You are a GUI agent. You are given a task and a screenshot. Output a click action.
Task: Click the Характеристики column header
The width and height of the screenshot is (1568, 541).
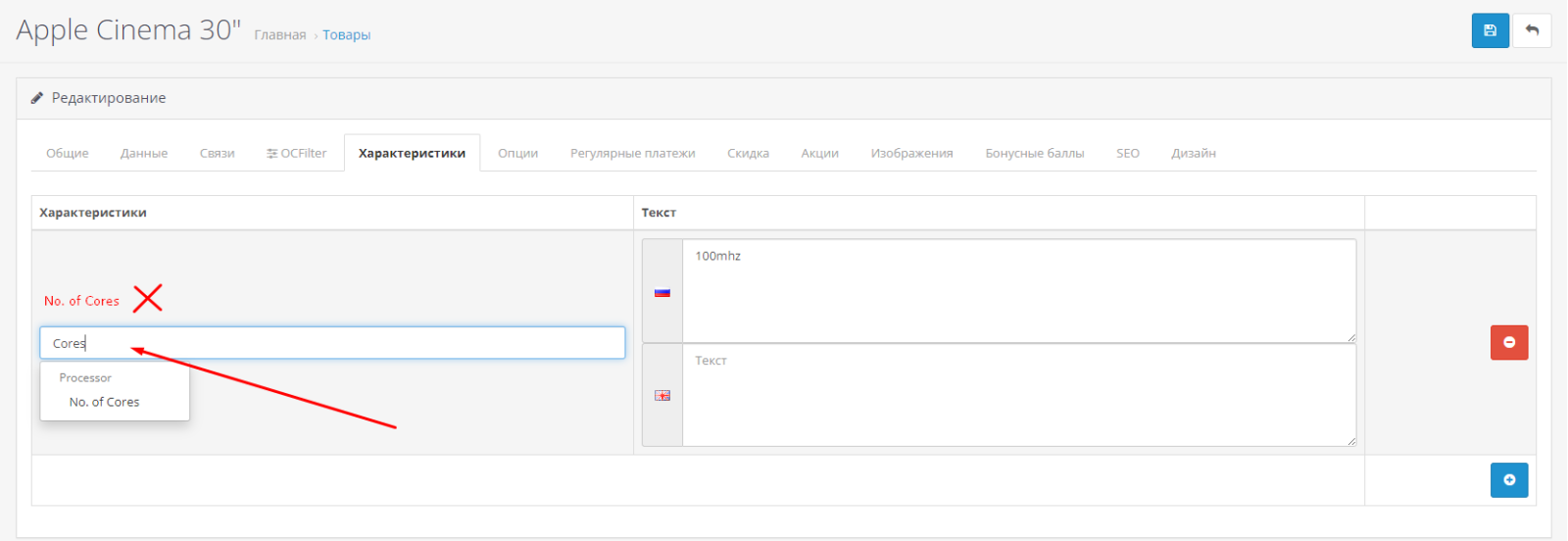pyautogui.click(x=93, y=213)
